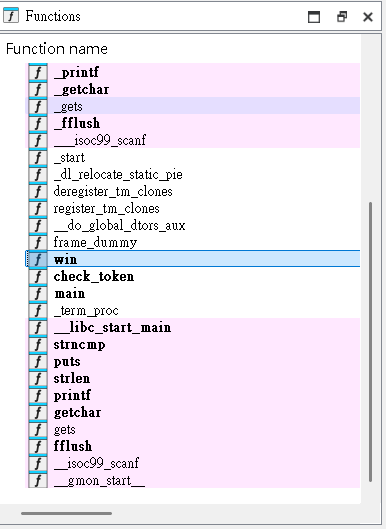
Task: Click function icon beside _term_proc
Action: point(38,310)
